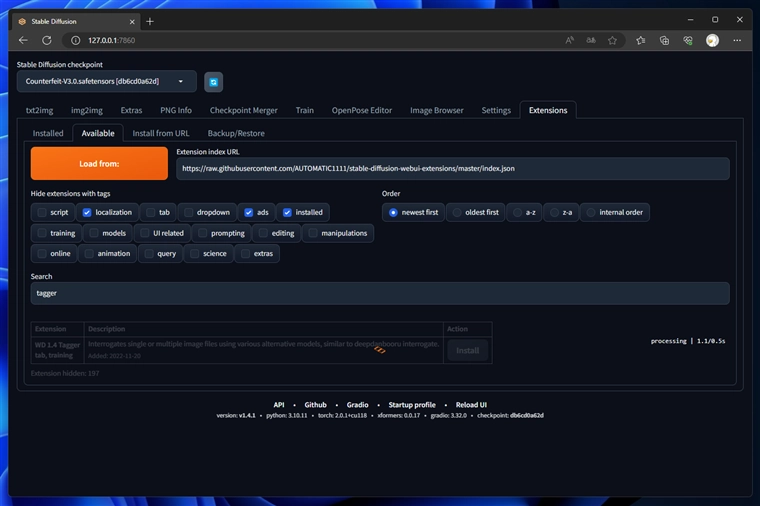Viewport: 760px width, 506px height.
Task: Open the Settings tab
Action: [x=496, y=110]
